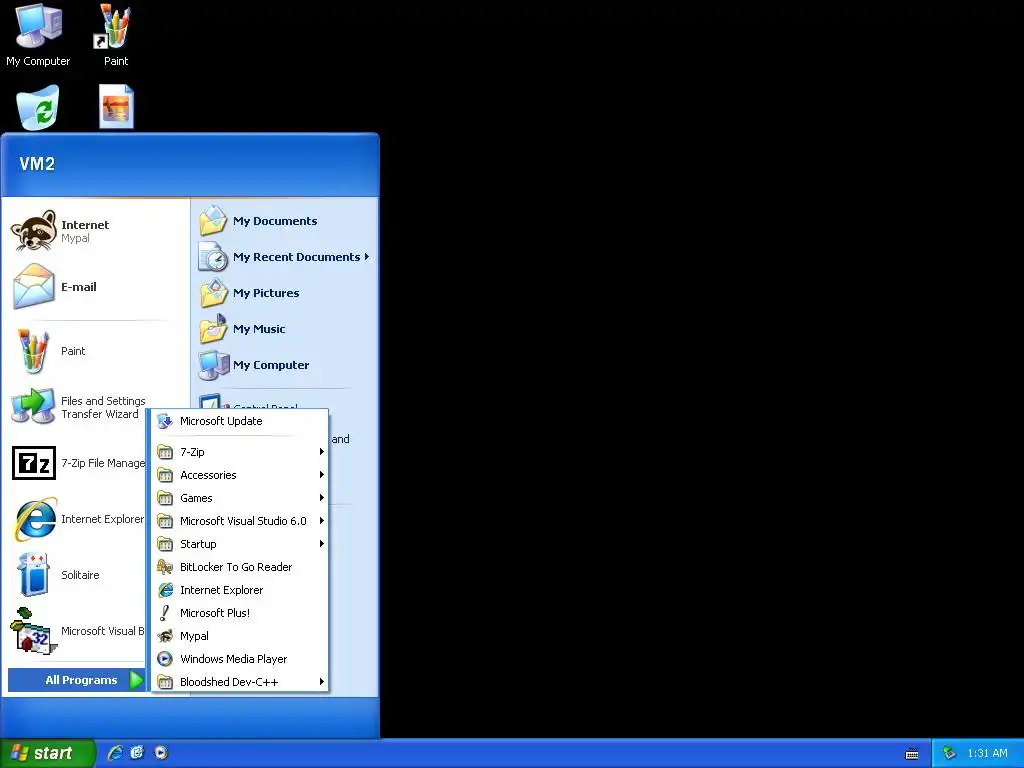The image size is (1024, 768).
Task: Open the Paint desktop shortcut
Action: (116, 35)
